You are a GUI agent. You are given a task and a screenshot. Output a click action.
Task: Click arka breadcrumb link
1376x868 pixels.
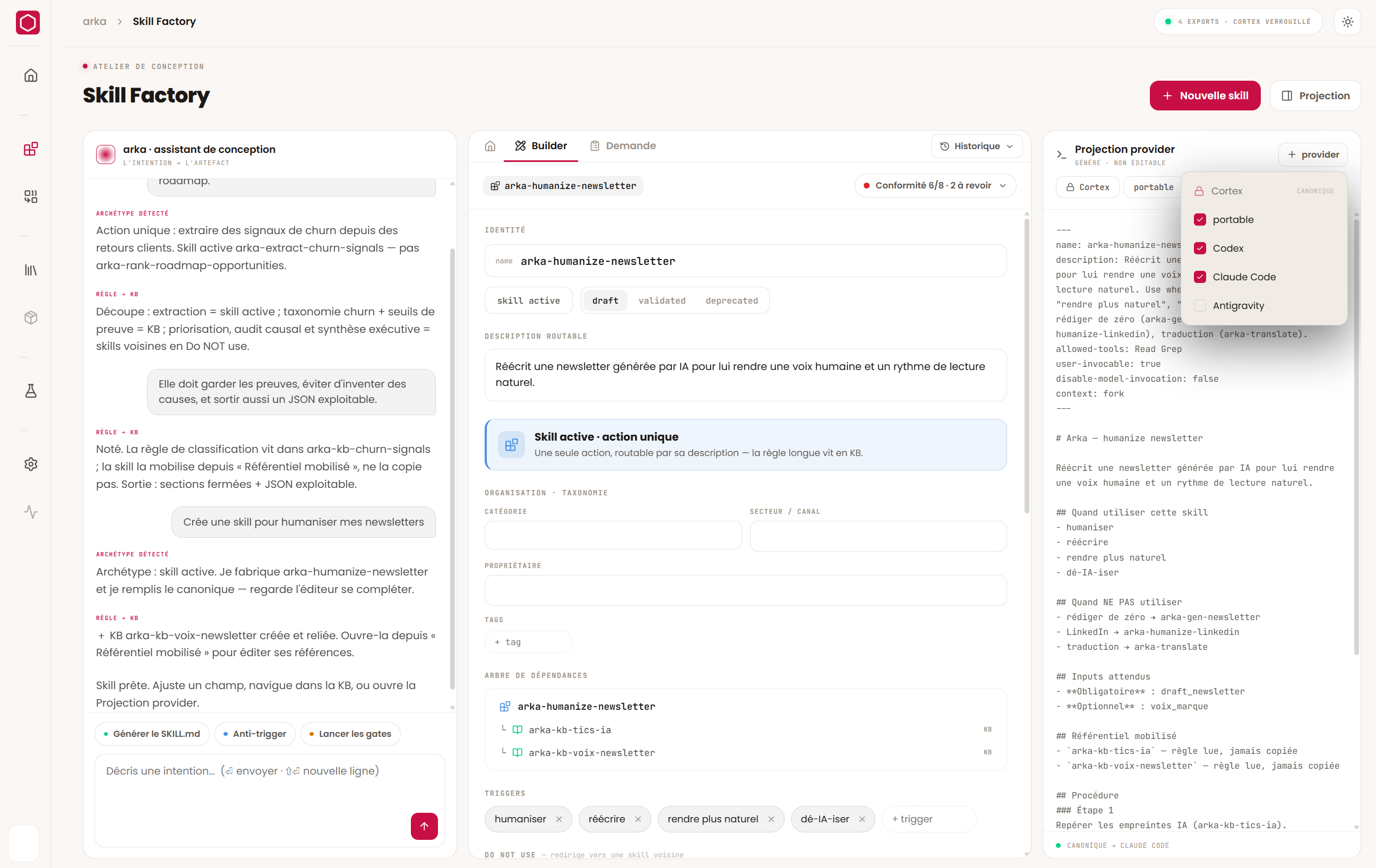[94, 21]
